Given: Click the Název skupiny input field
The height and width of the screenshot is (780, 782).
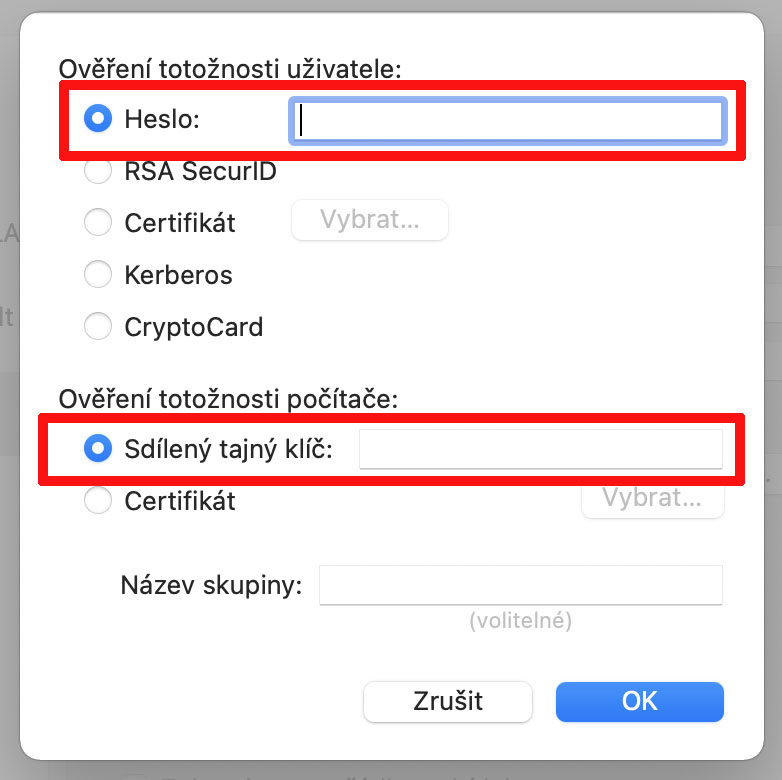Looking at the screenshot, I should click(520, 585).
